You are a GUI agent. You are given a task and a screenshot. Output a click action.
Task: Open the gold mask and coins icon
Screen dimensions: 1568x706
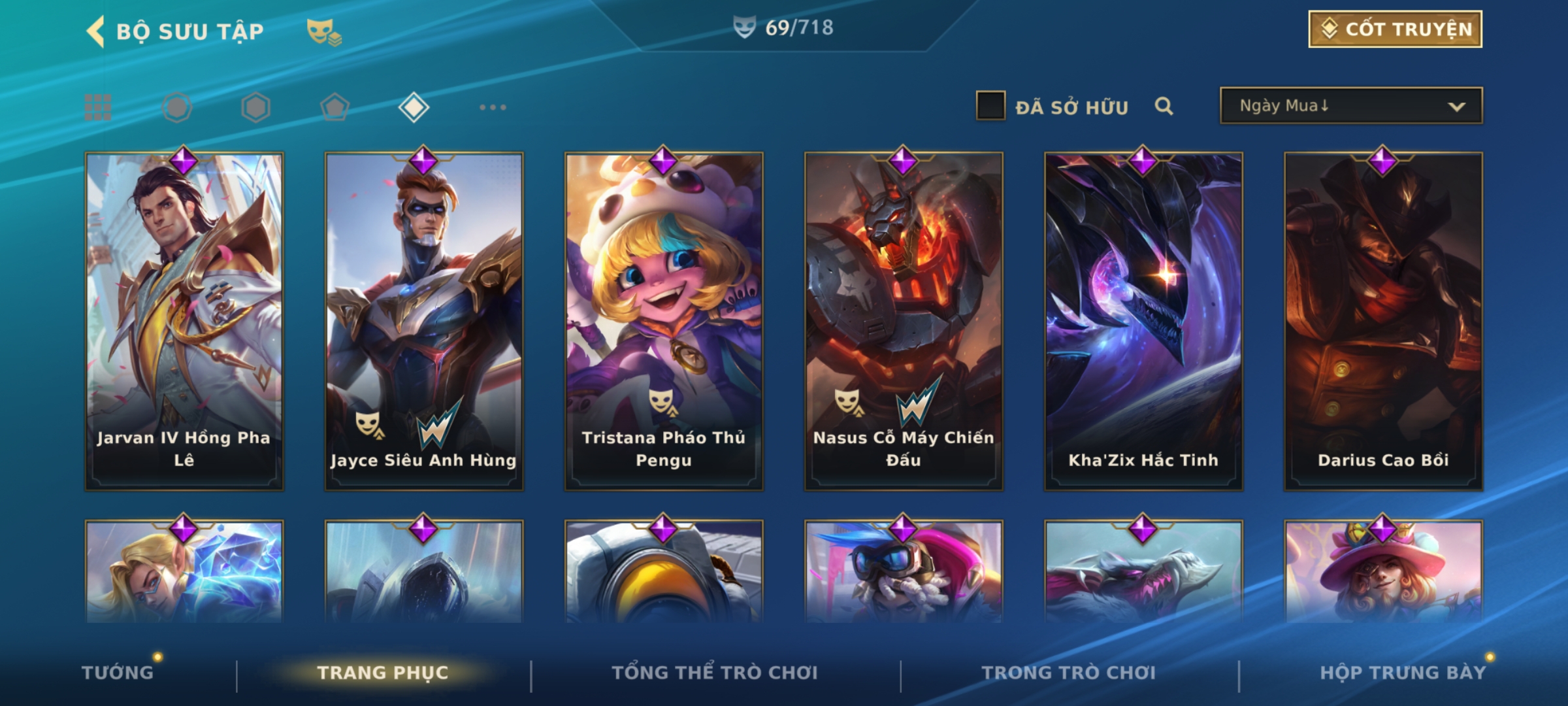(324, 31)
